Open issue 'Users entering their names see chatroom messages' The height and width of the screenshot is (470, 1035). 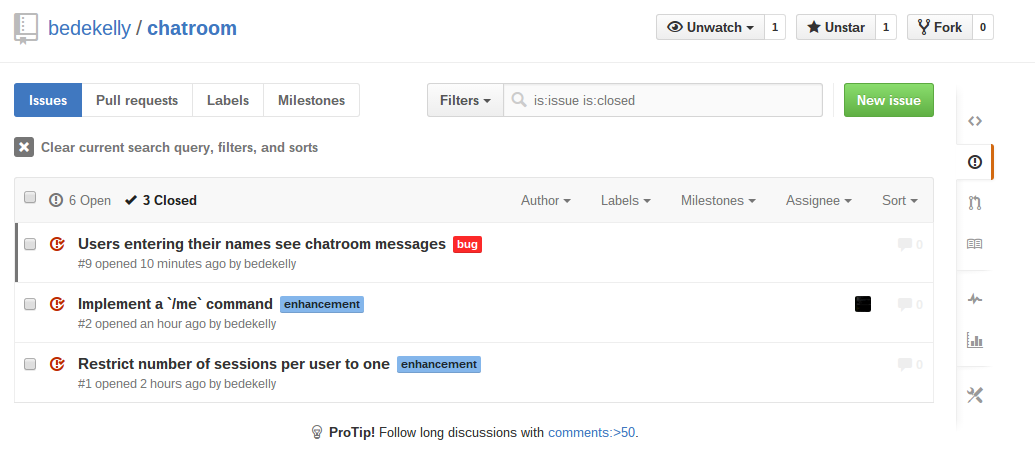pyautogui.click(x=262, y=244)
